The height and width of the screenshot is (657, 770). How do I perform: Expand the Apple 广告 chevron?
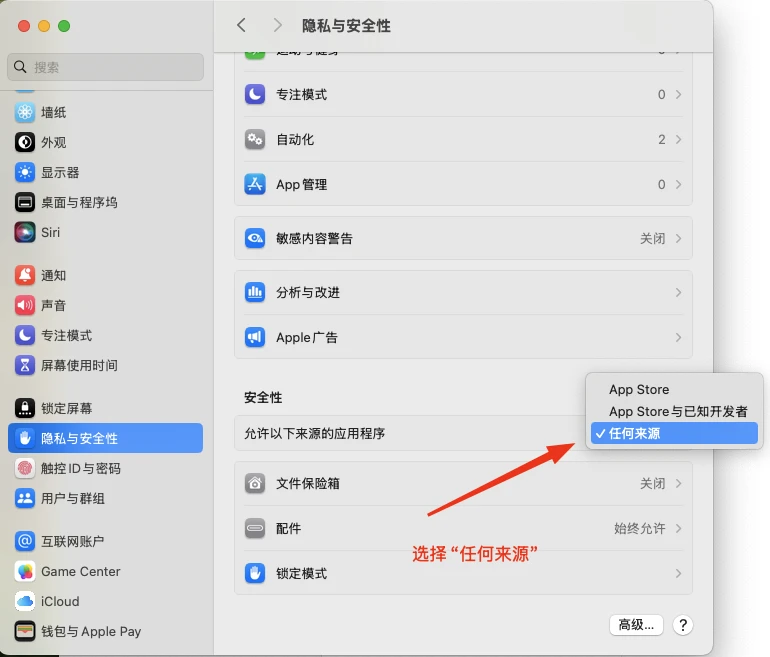point(678,337)
